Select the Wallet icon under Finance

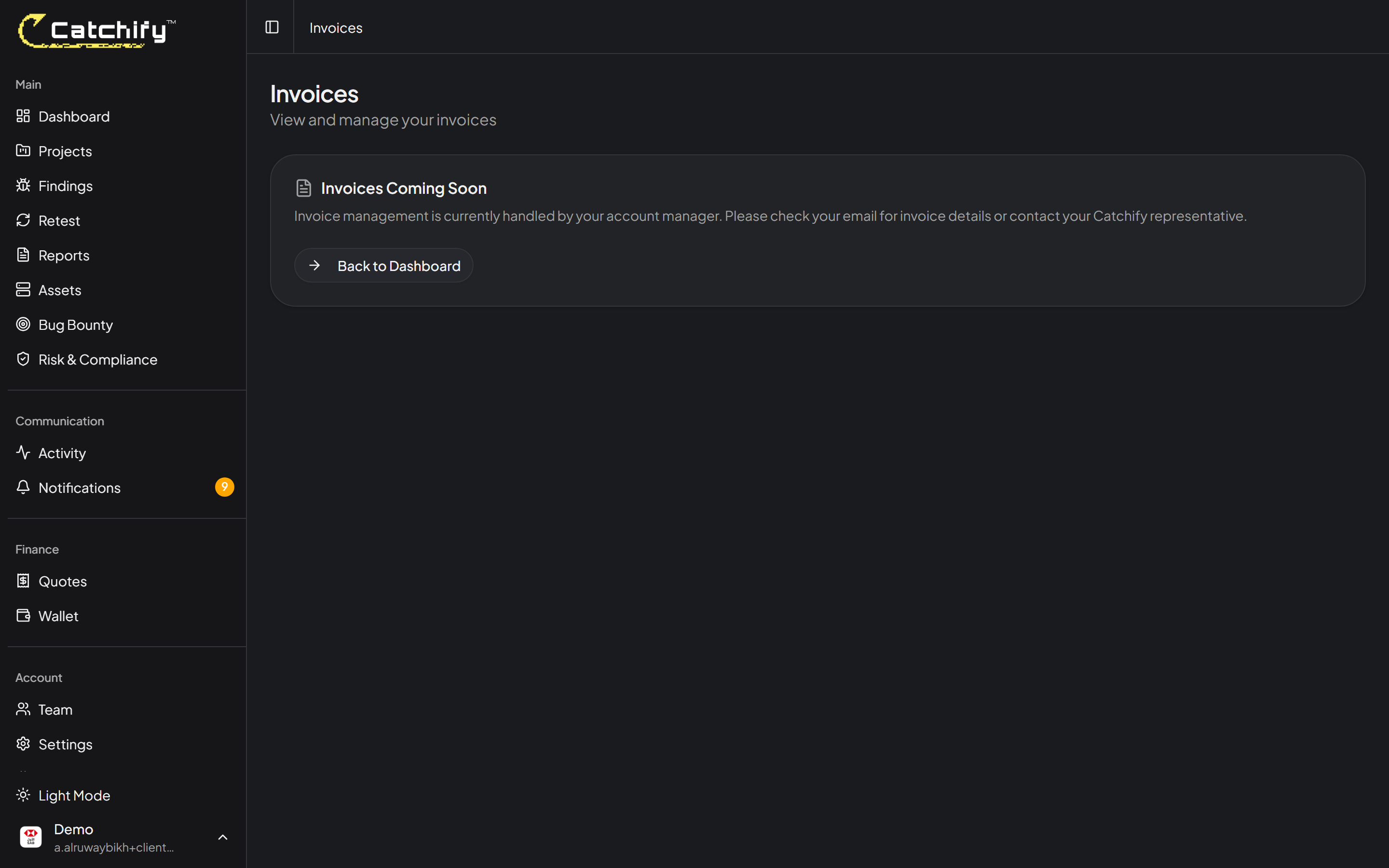tap(23, 615)
